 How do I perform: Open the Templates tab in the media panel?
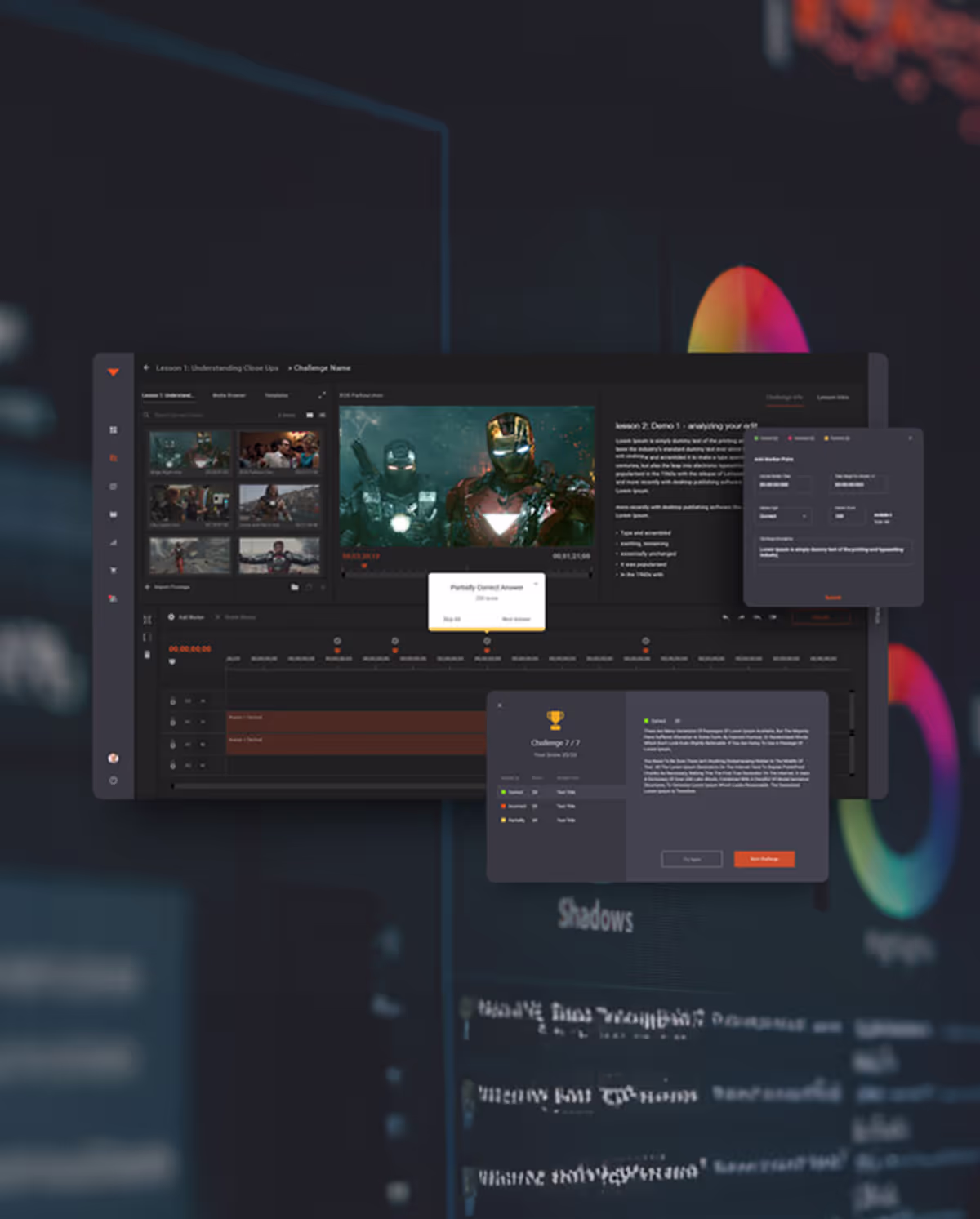277,395
